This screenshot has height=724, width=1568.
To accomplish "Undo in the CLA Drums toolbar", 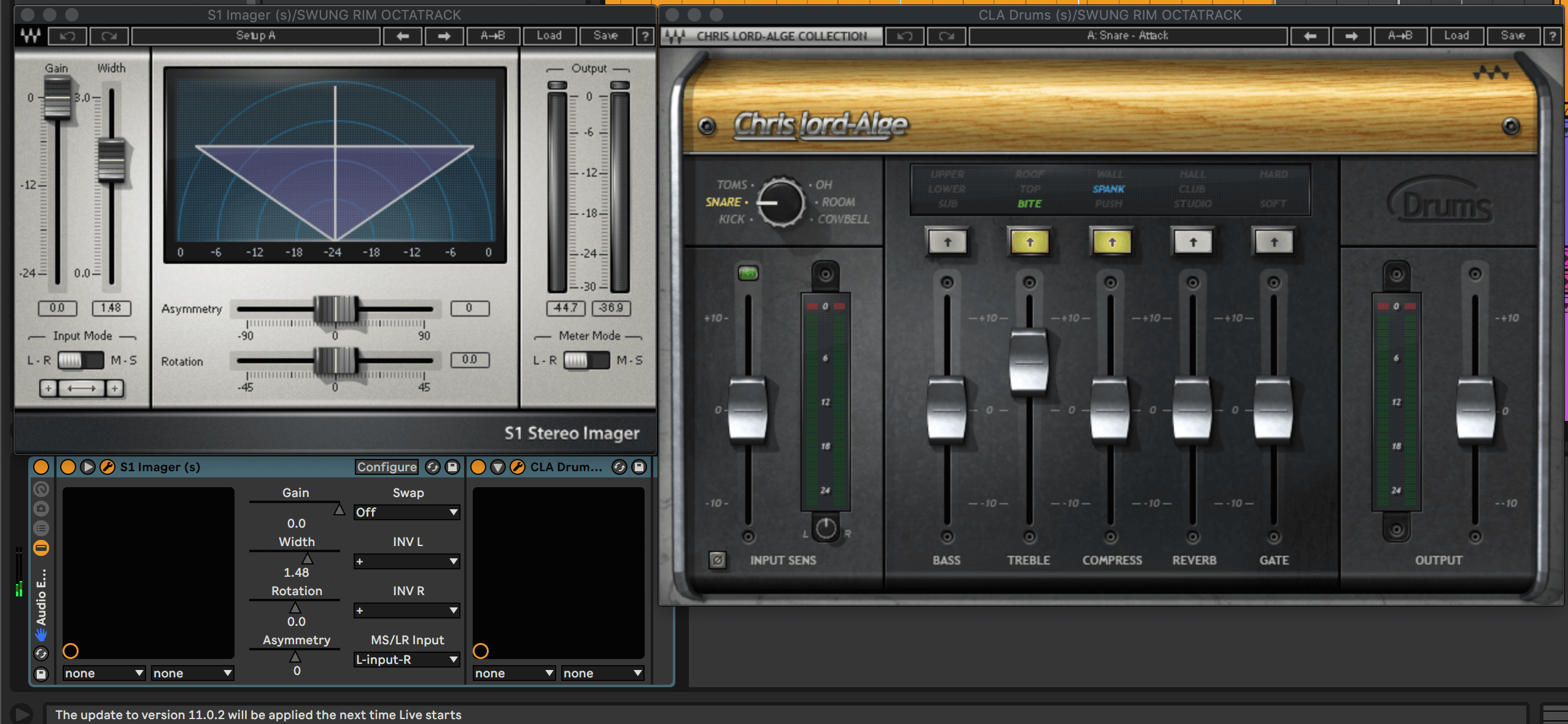I will [x=905, y=36].
